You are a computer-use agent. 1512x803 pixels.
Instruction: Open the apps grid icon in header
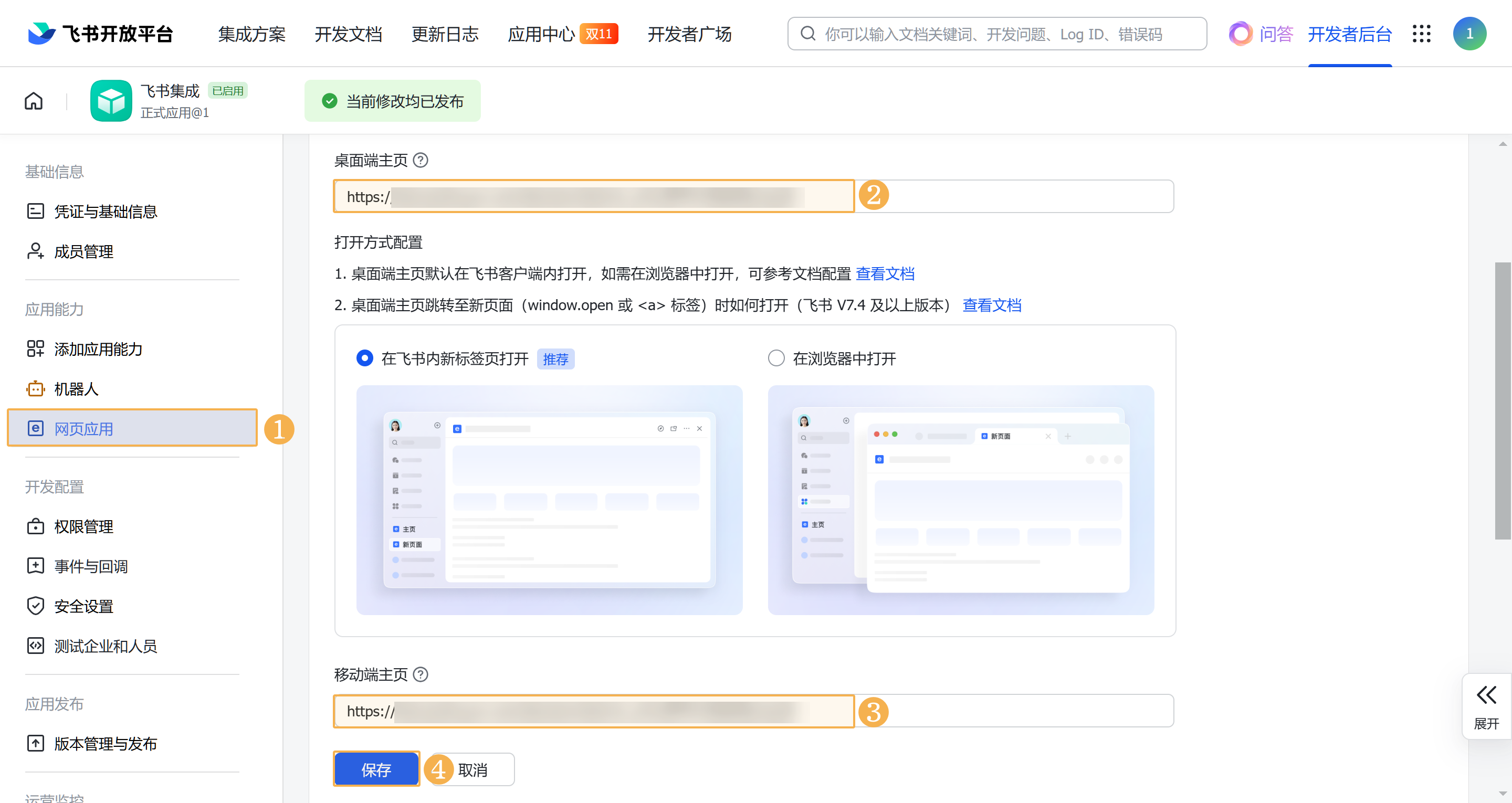[x=1421, y=34]
